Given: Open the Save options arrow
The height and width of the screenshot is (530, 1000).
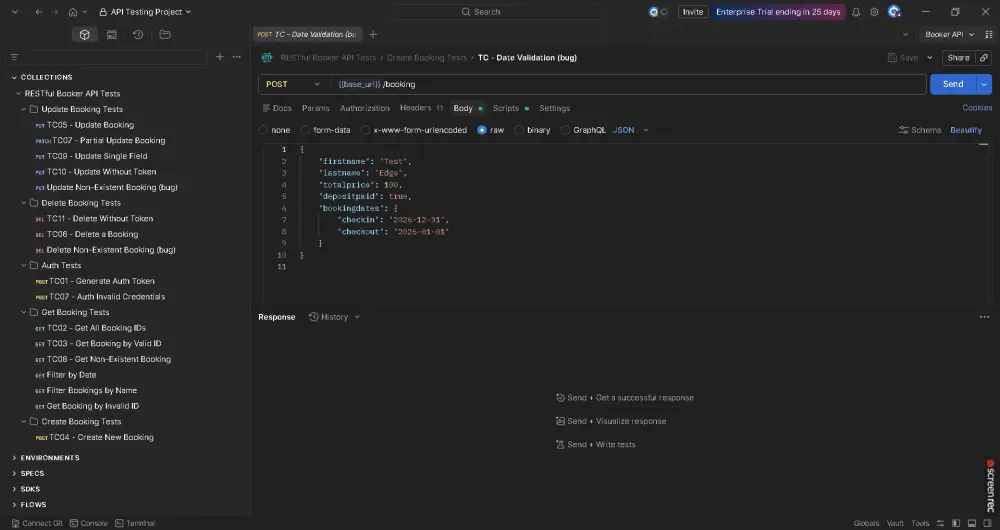Looking at the screenshot, I should 929,57.
